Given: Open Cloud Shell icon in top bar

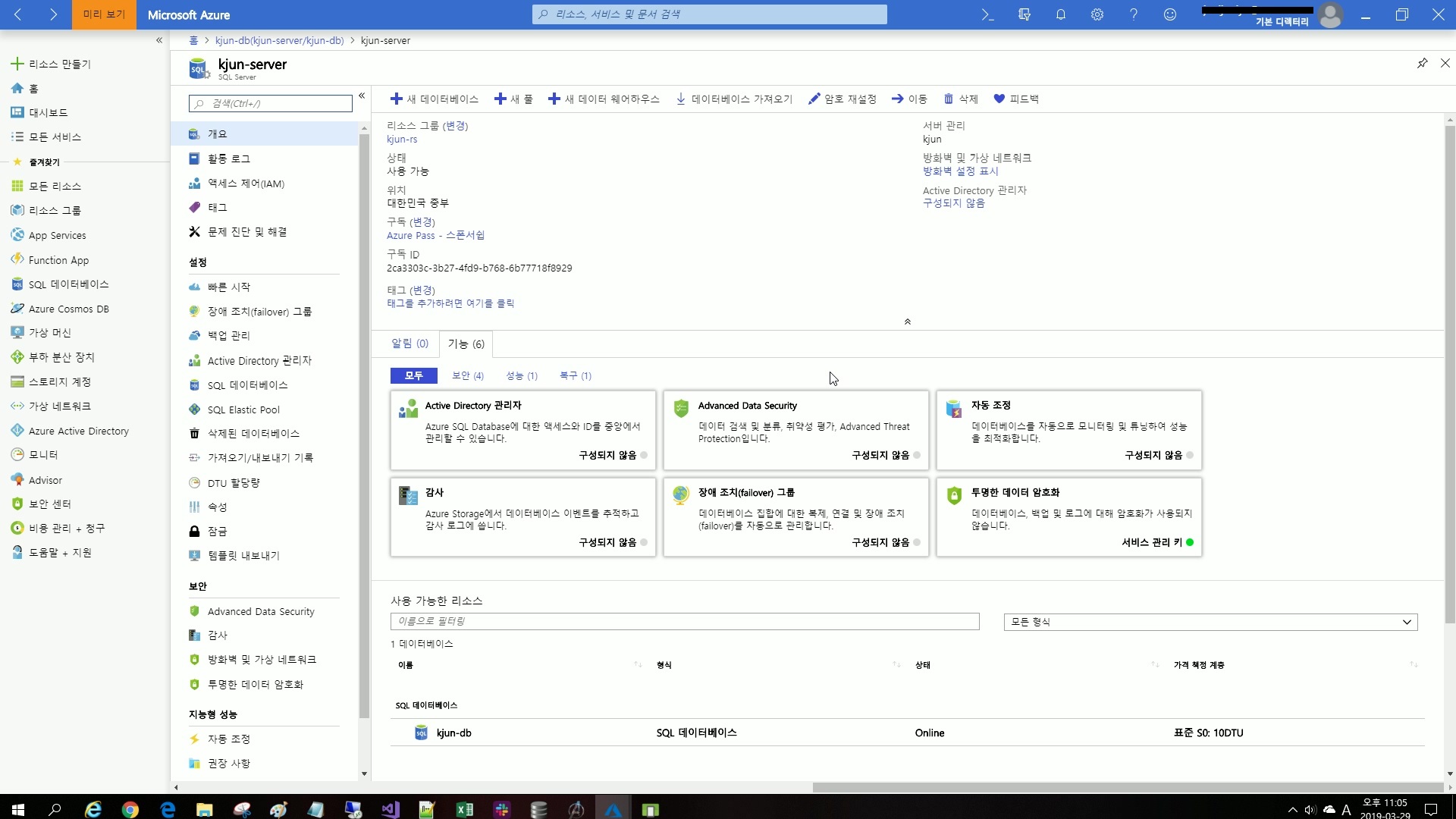Looking at the screenshot, I should [x=987, y=14].
